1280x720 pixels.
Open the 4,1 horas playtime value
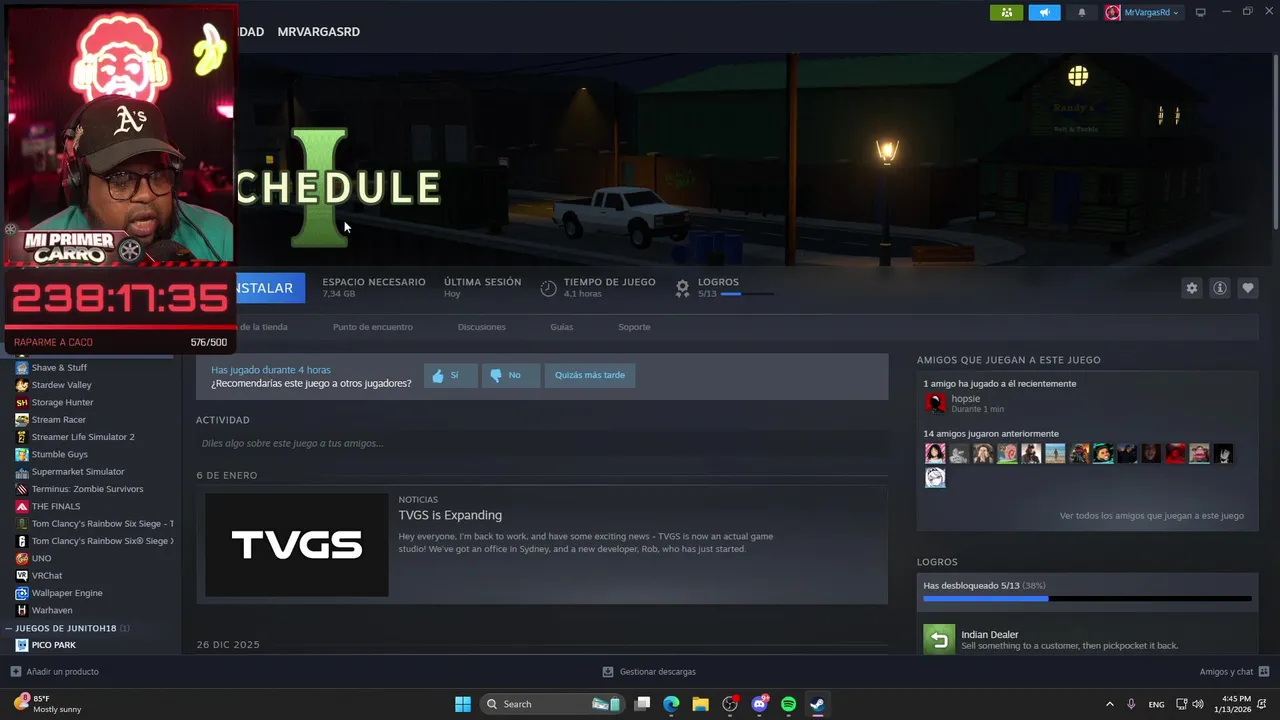582,294
